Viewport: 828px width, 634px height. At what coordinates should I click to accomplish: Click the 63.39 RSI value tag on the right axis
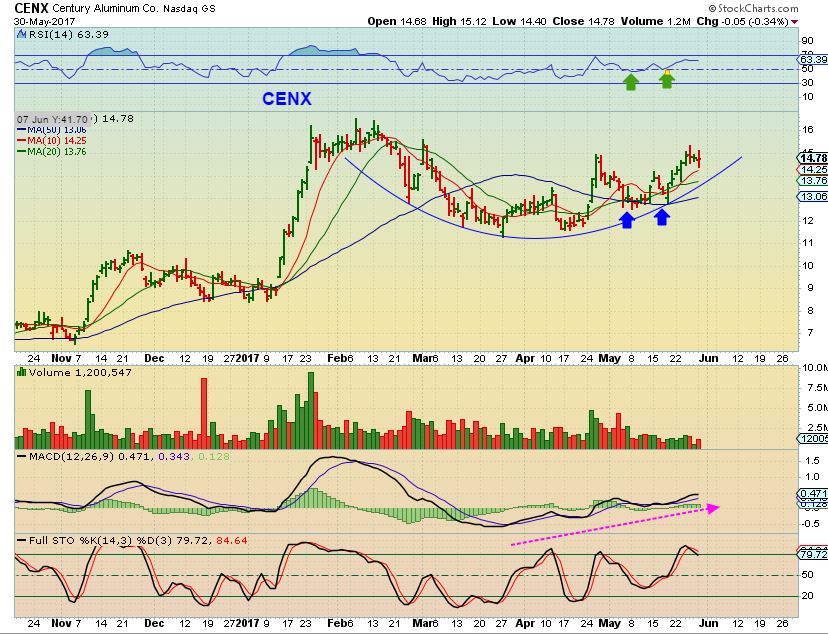[x=813, y=59]
